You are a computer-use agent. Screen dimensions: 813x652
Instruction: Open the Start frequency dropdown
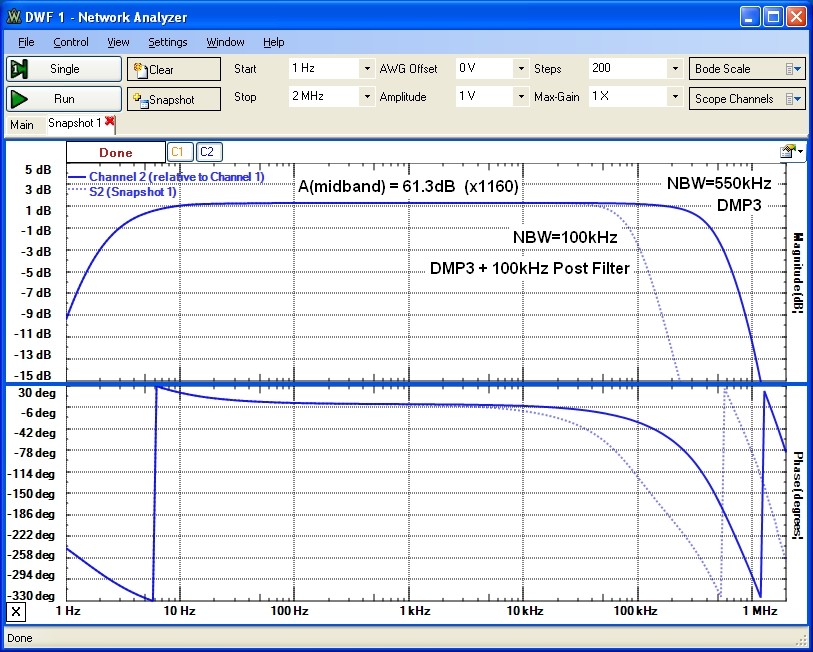coord(365,69)
